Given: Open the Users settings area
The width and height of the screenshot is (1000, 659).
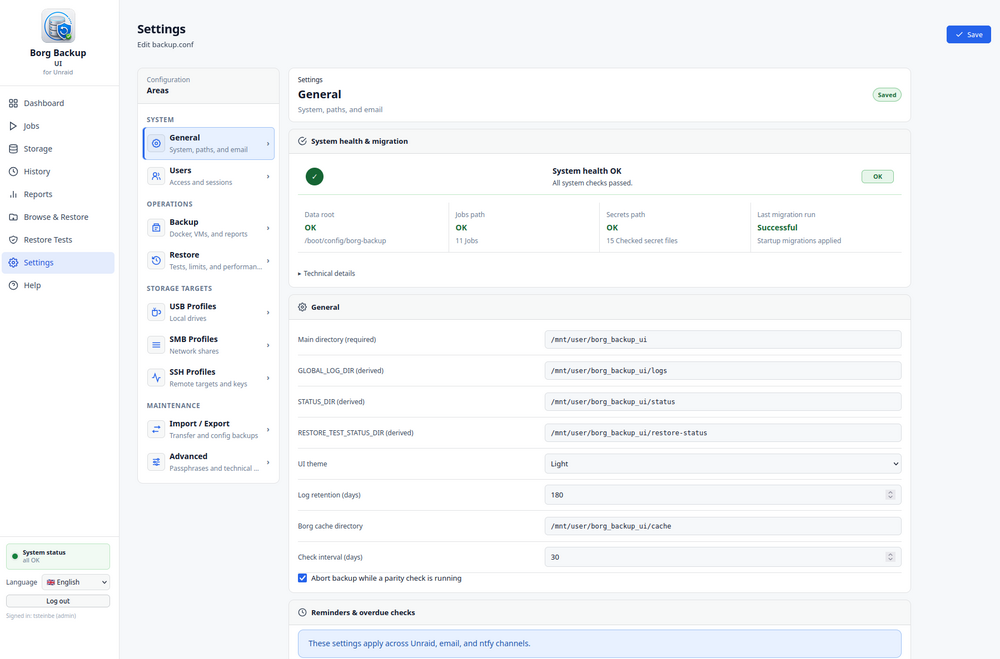Looking at the screenshot, I should (209, 176).
